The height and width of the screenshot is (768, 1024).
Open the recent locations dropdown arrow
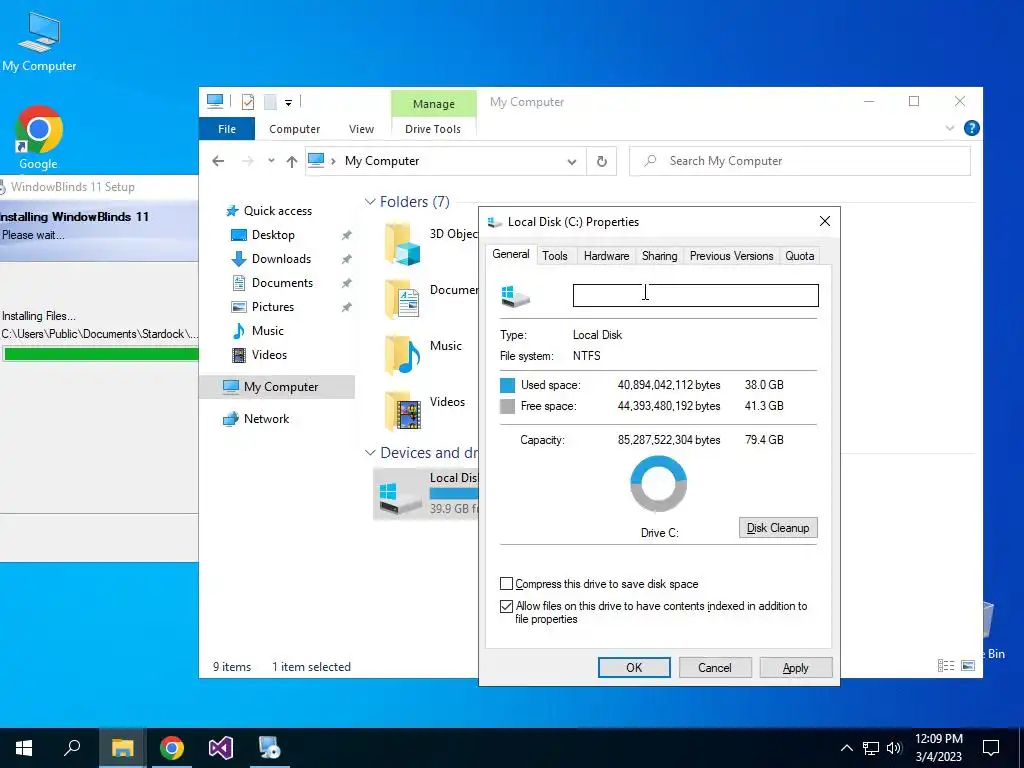click(x=271, y=161)
